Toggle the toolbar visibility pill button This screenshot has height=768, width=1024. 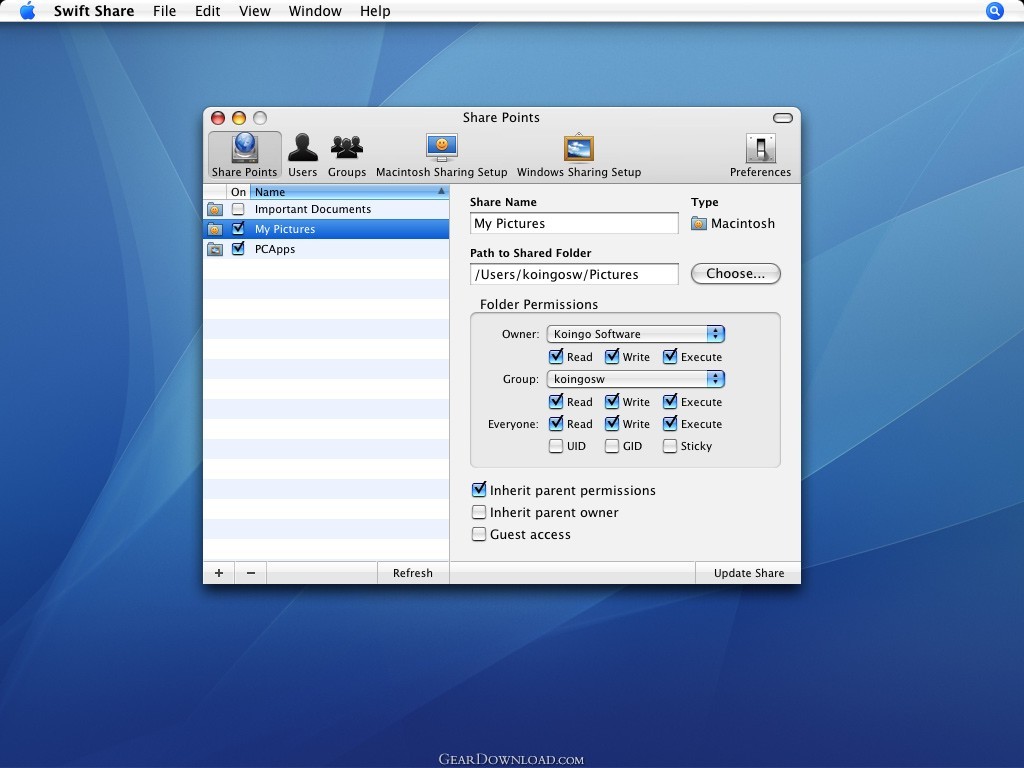(x=782, y=118)
